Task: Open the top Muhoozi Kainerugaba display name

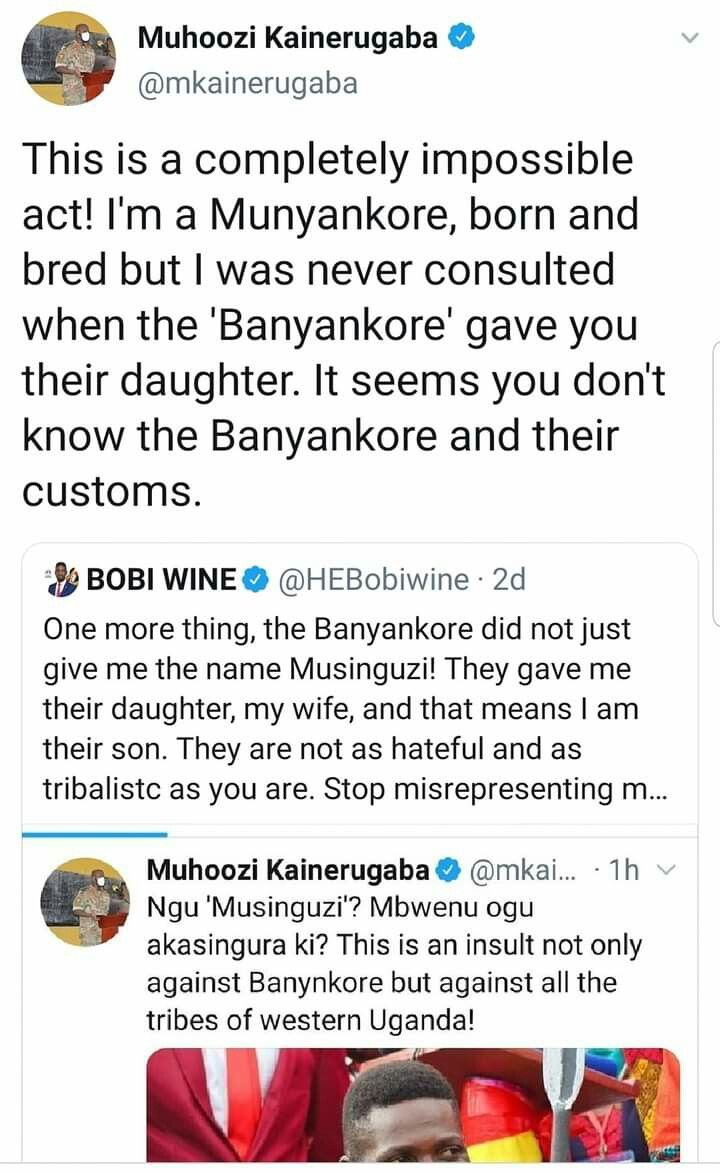Action: [288, 38]
